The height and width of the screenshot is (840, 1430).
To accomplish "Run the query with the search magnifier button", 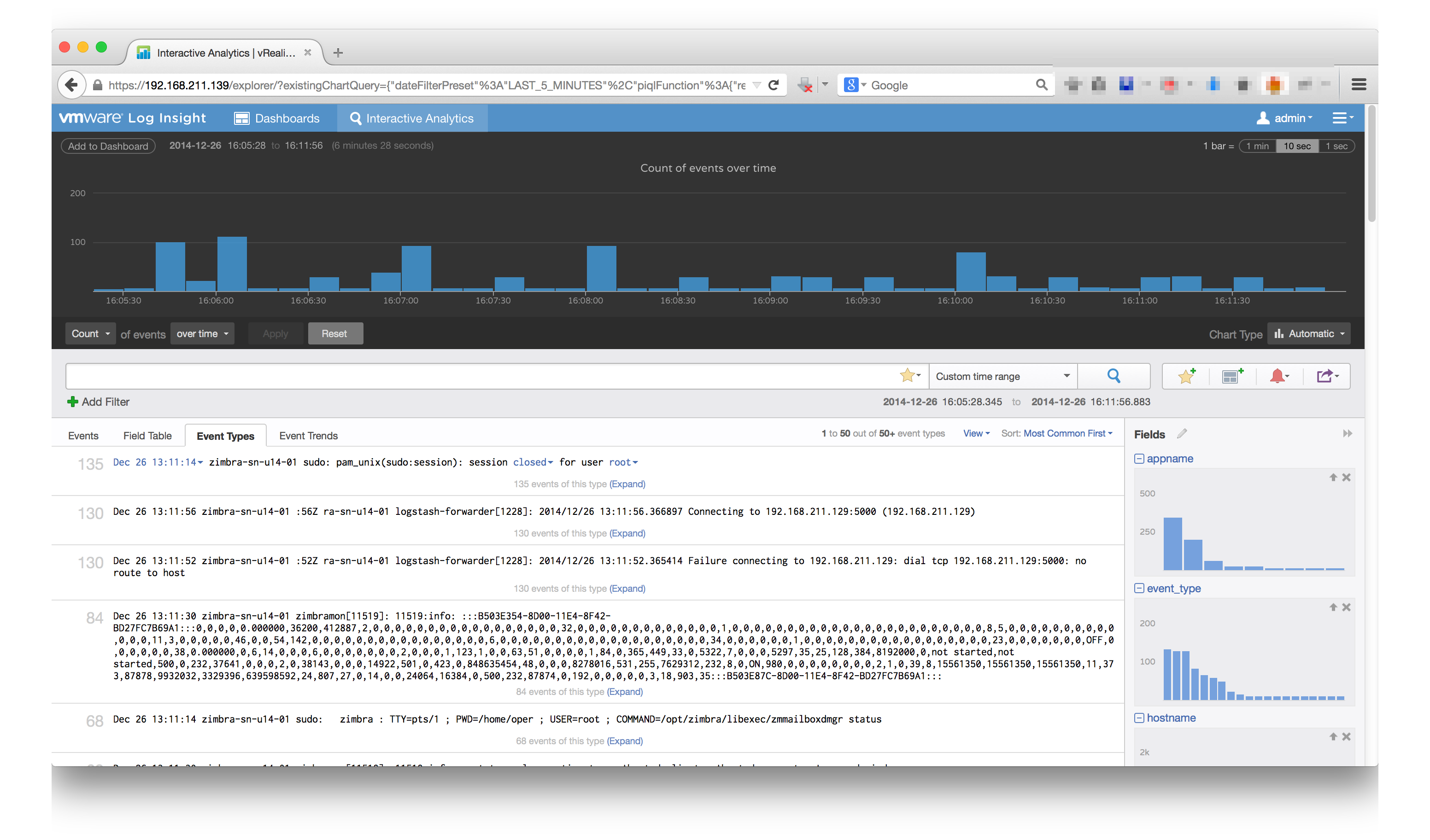I will pos(1114,376).
